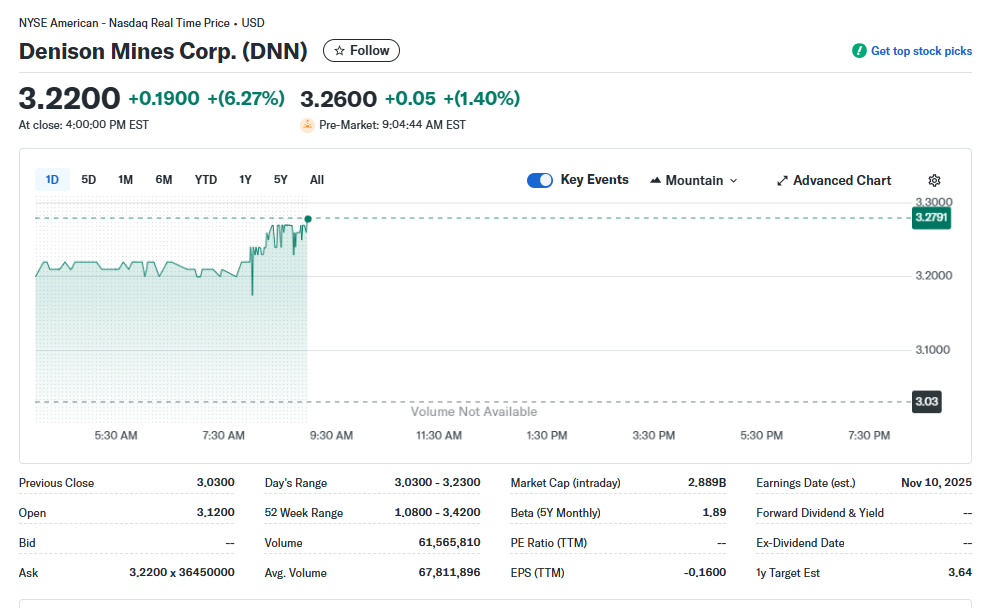Open the Mountain chart style dropdown

(x=694, y=181)
